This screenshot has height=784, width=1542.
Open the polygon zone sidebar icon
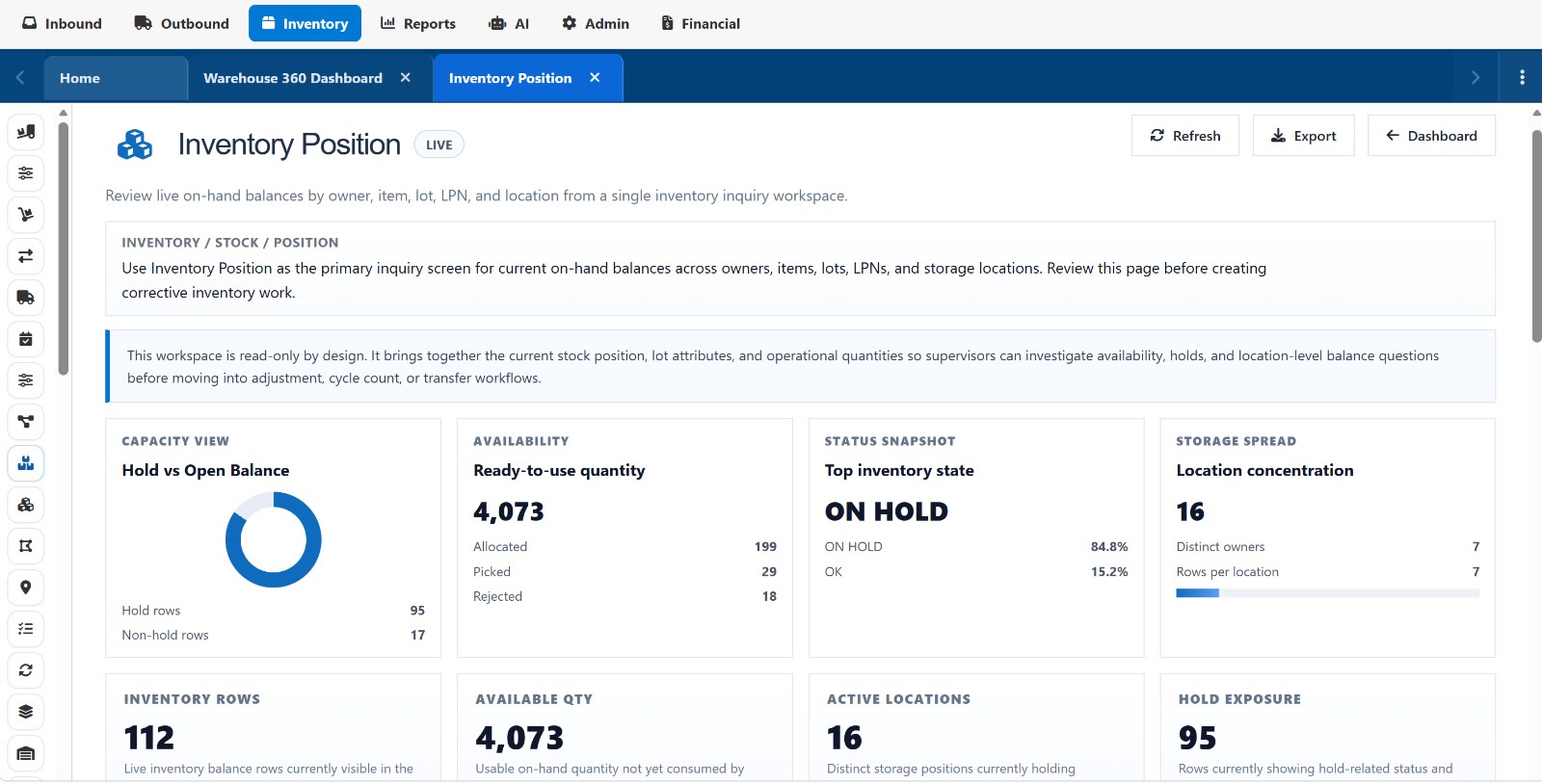[26, 546]
